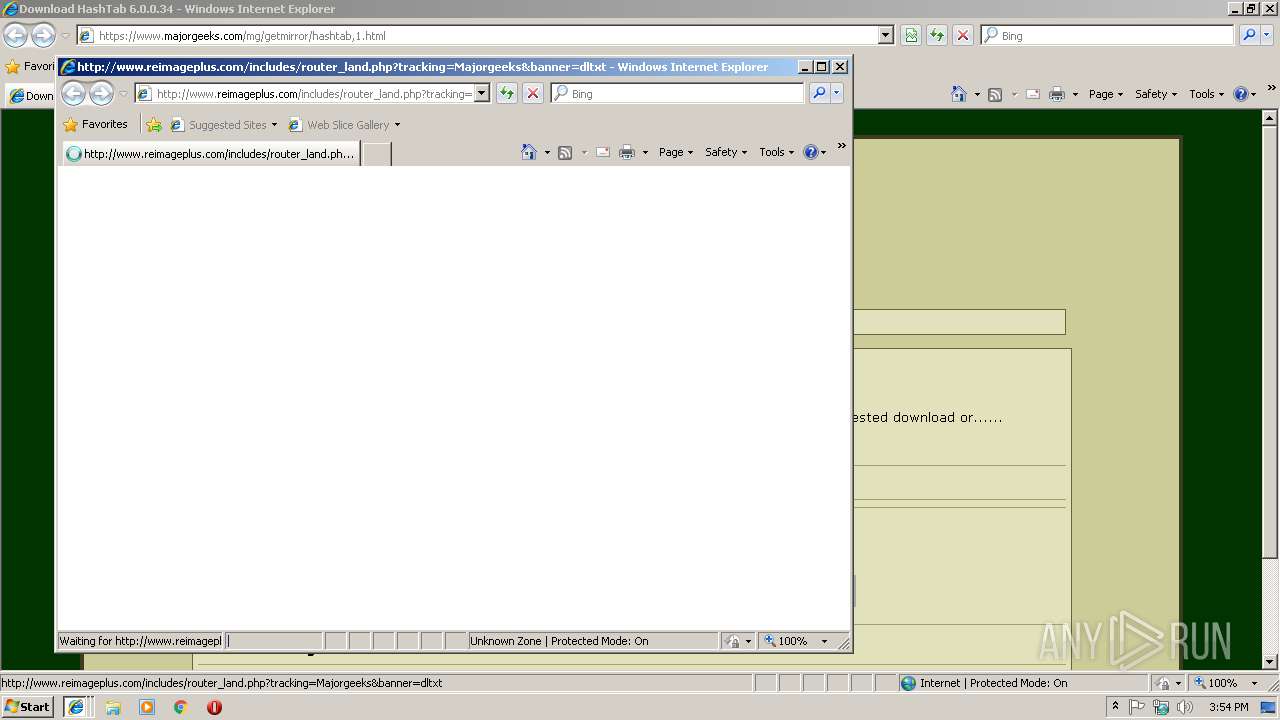The width and height of the screenshot is (1280, 720).
Task: Click Bing search box in main window
Action: [1107, 35]
